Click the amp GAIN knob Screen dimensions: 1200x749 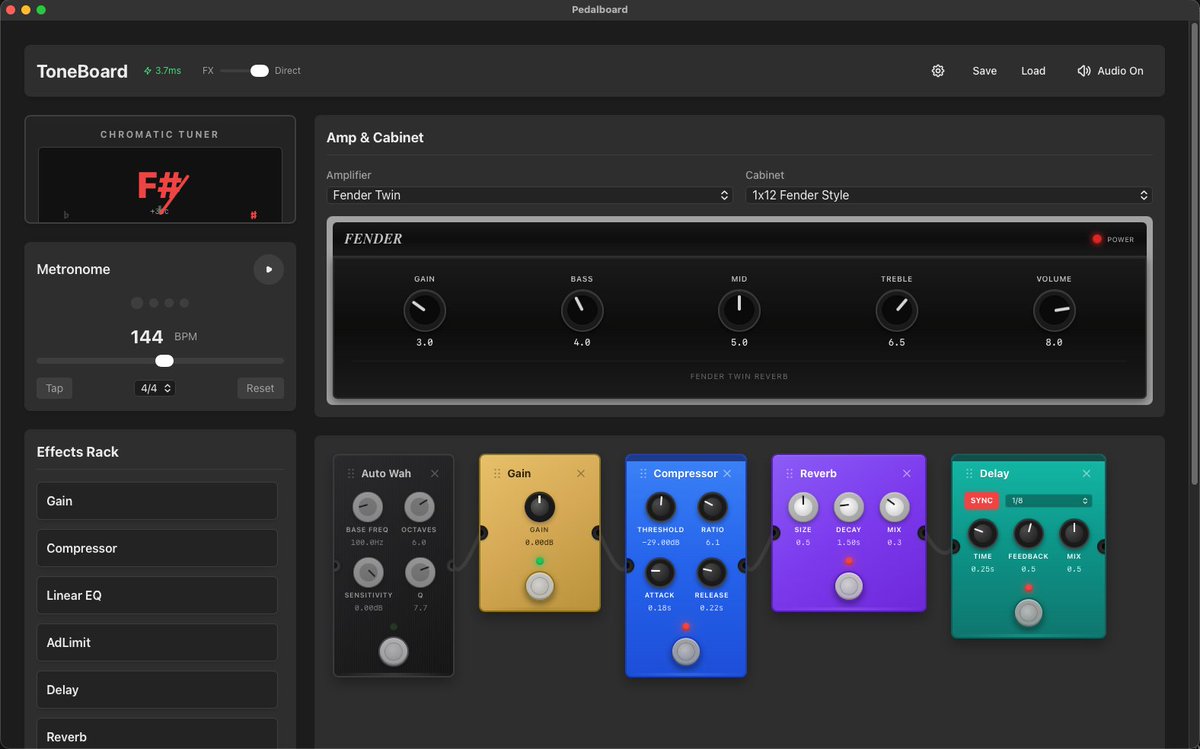(424, 311)
